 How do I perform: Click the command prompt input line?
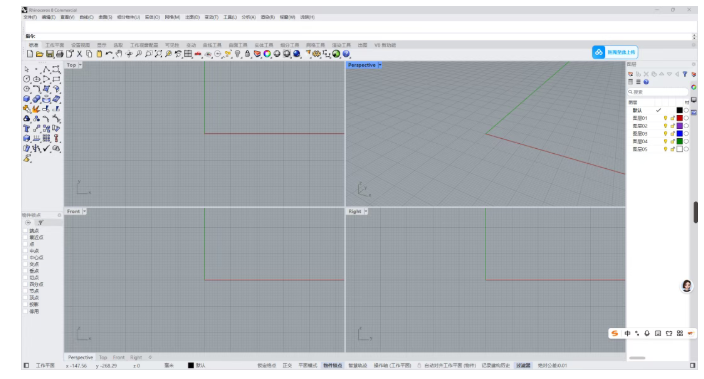click(x=359, y=36)
